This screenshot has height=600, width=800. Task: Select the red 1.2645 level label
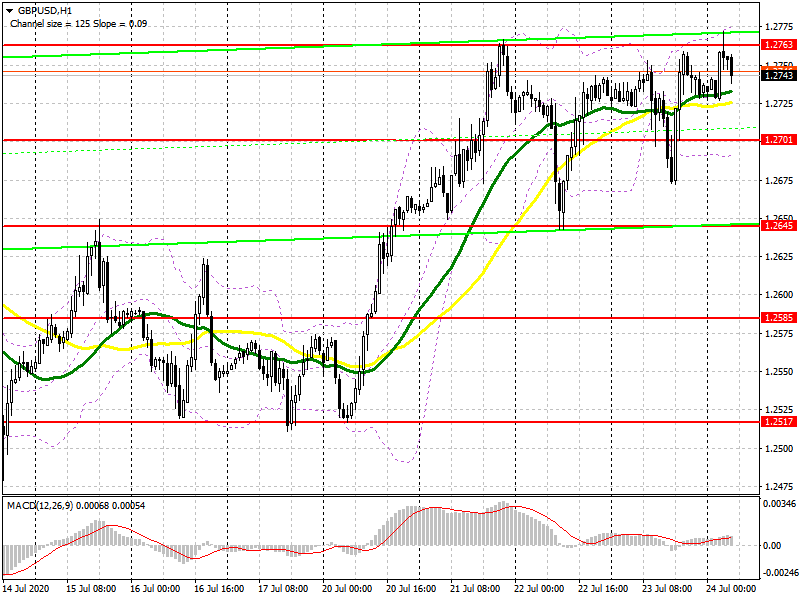click(x=779, y=225)
